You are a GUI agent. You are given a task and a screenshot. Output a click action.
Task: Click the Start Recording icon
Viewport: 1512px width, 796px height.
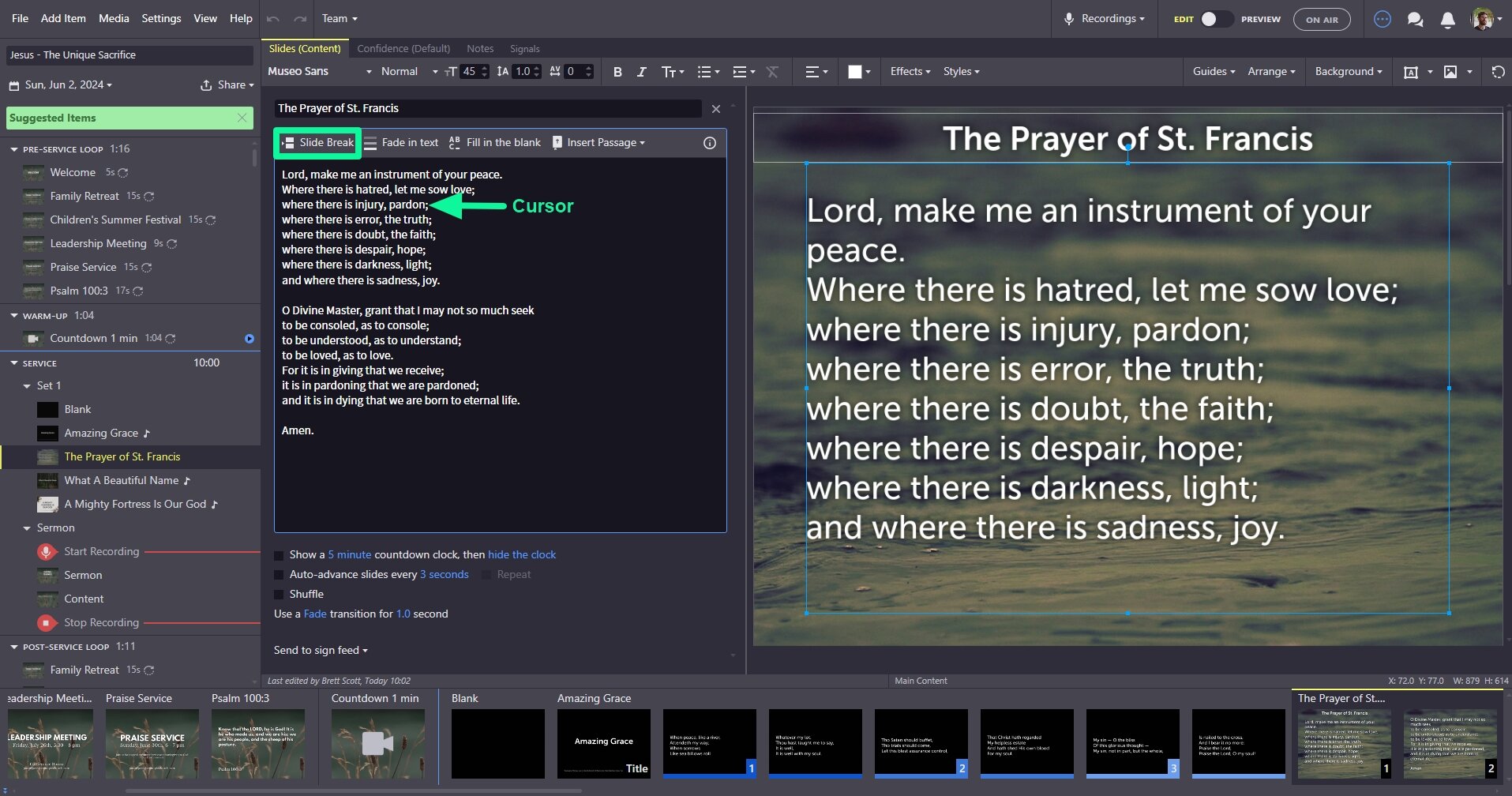tap(46, 552)
